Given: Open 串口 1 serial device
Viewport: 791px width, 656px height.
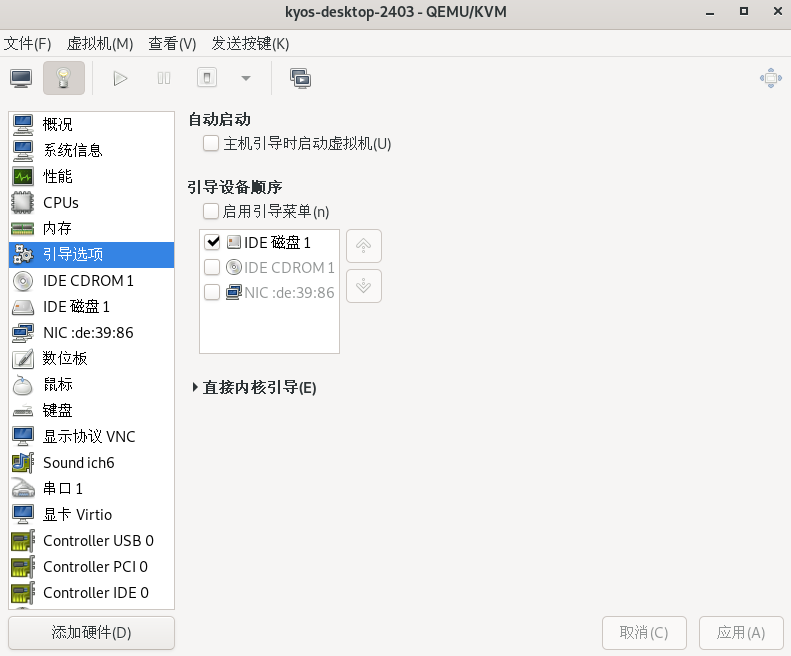Looking at the screenshot, I should pos(92,488).
